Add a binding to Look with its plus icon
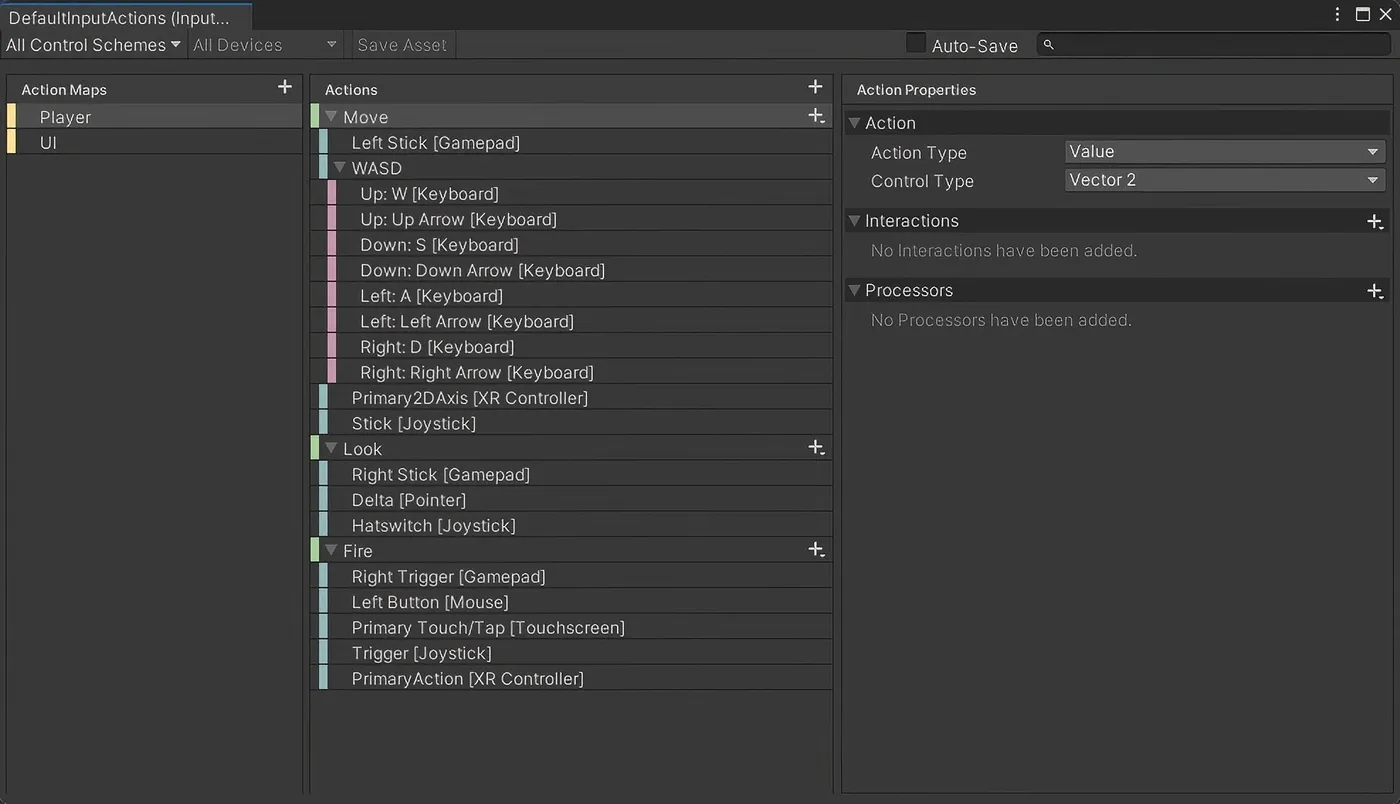 point(816,448)
